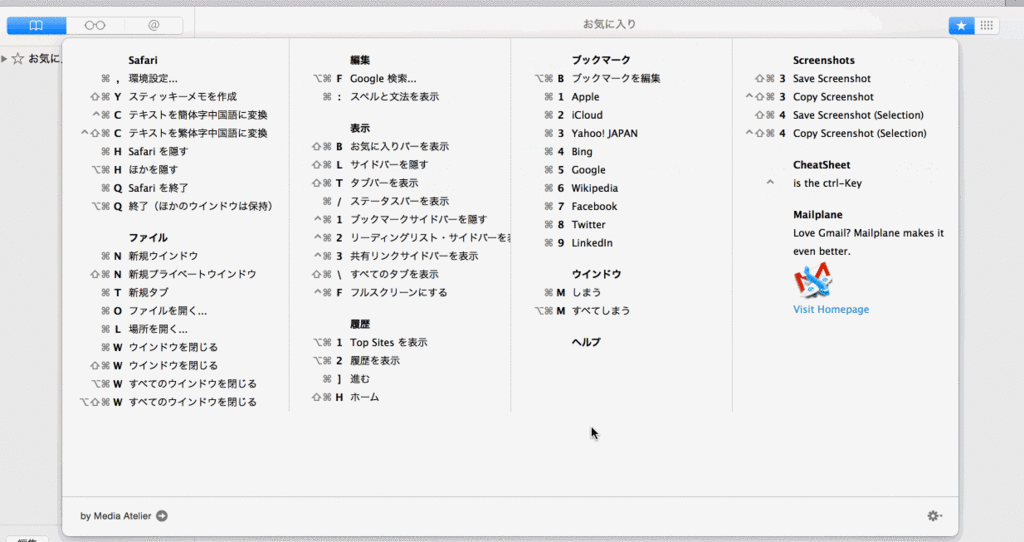1024x542 pixels.
Task: Expand the お気に入り sidebar disclosure triangle
Action: [5, 59]
